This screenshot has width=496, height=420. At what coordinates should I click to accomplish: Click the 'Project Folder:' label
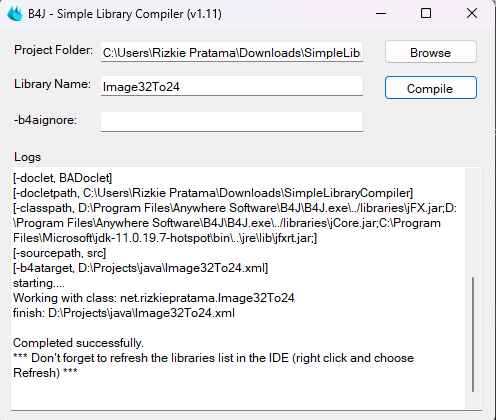coord(53,50)
